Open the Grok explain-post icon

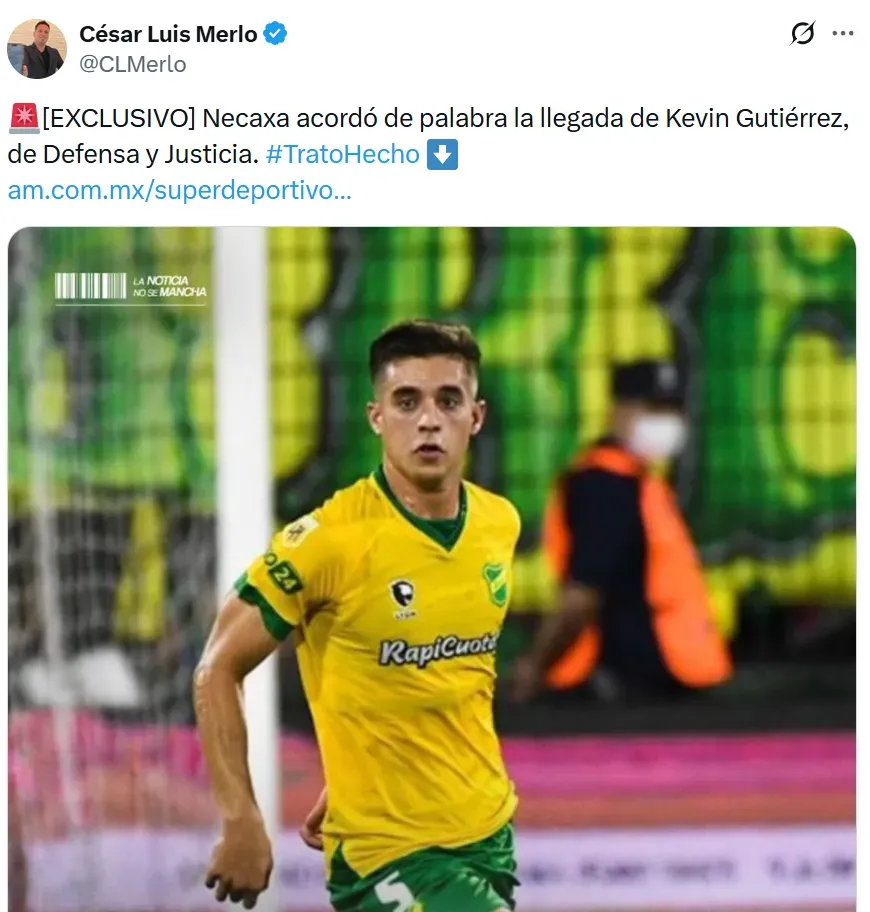point(803,33)
